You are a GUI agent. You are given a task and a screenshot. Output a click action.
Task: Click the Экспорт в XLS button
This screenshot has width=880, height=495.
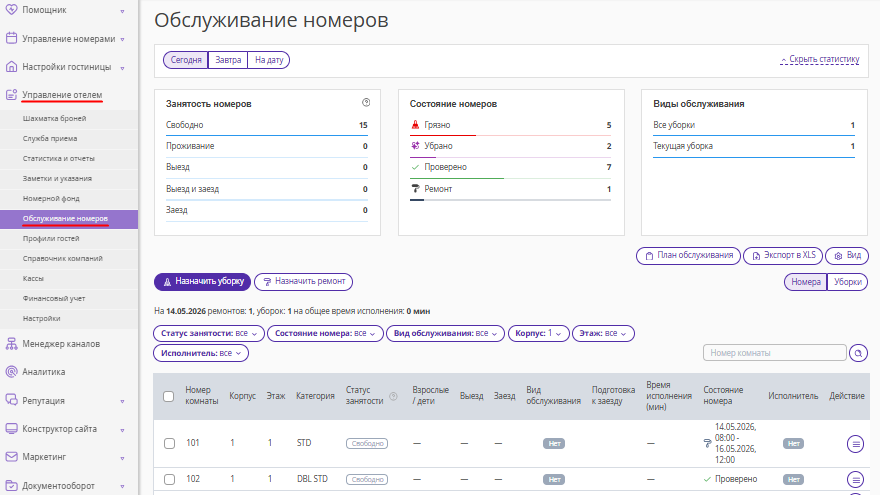click(x=783, y=255)
